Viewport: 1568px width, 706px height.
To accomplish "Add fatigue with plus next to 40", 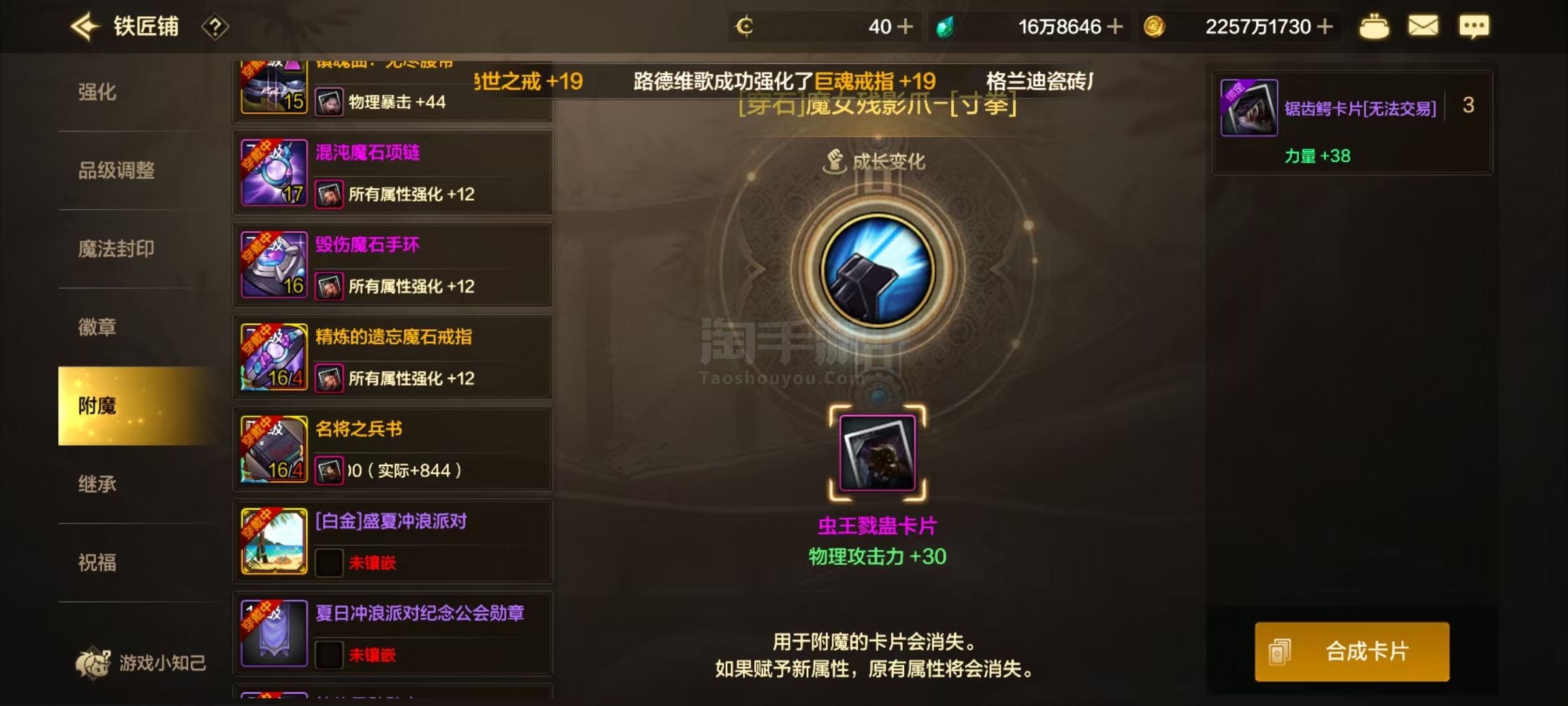I will click(x=905, y=27).
